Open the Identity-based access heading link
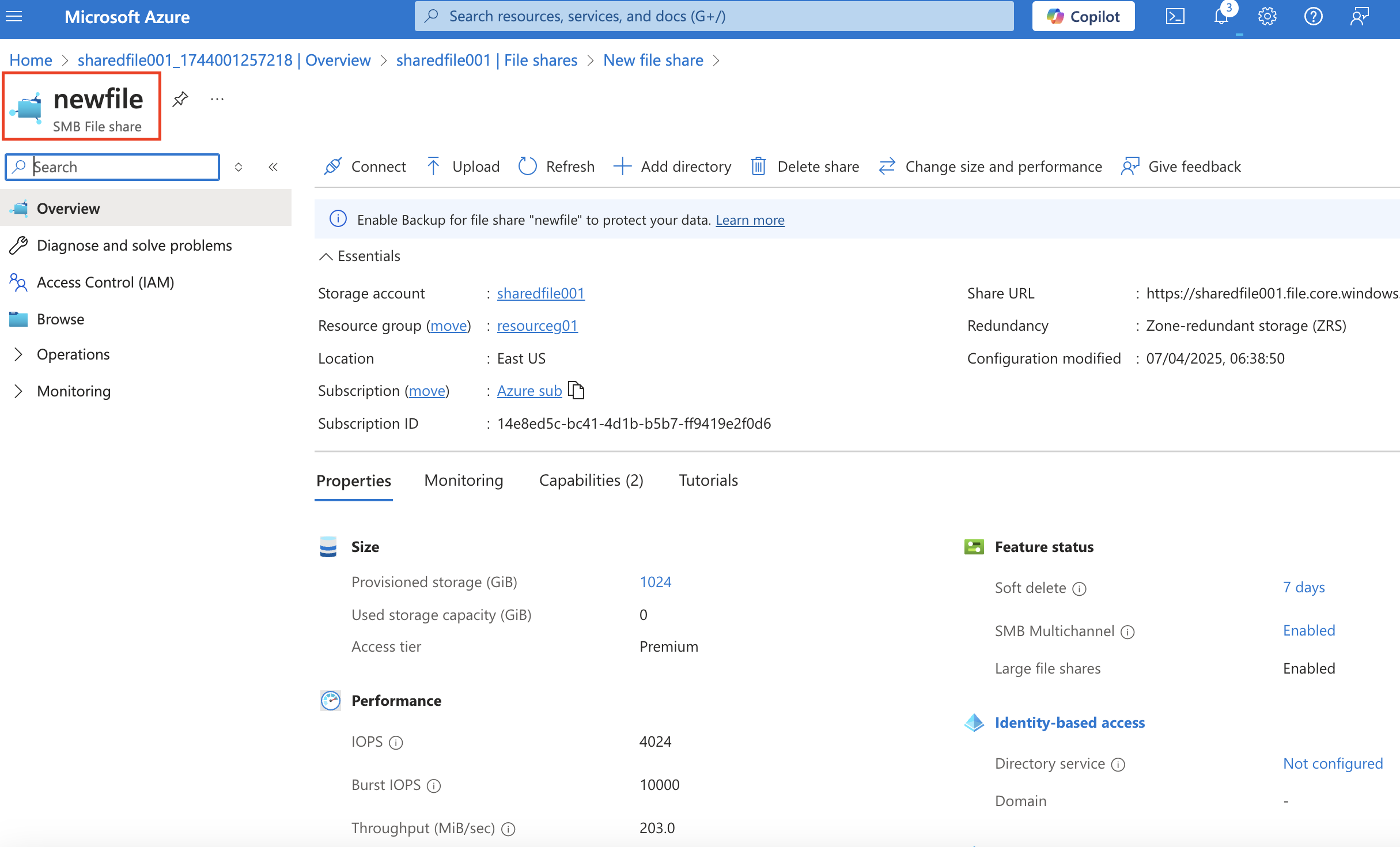 pos(1070,723)
